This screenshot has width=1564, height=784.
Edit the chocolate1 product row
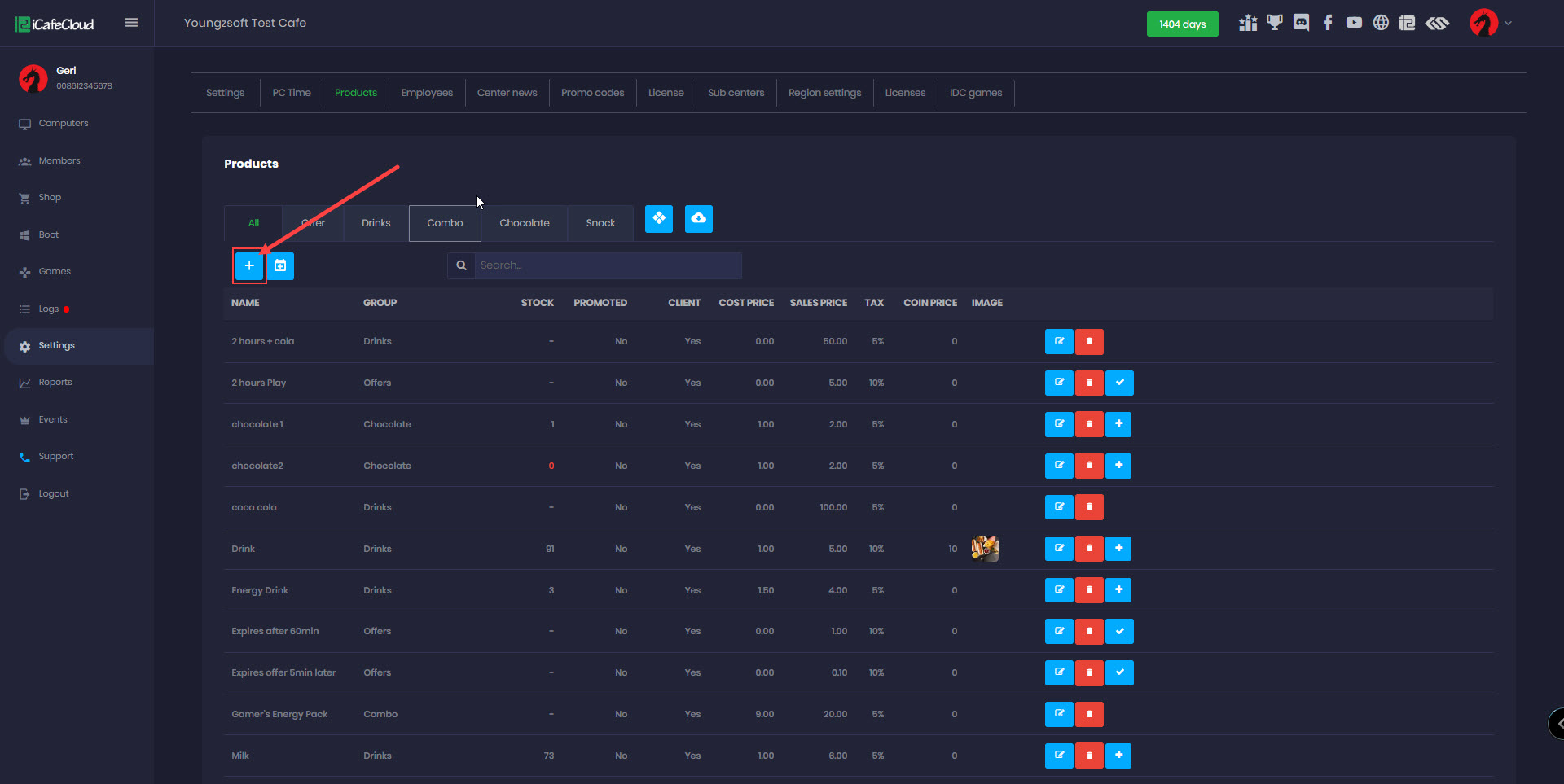[x=1058, y=424]
